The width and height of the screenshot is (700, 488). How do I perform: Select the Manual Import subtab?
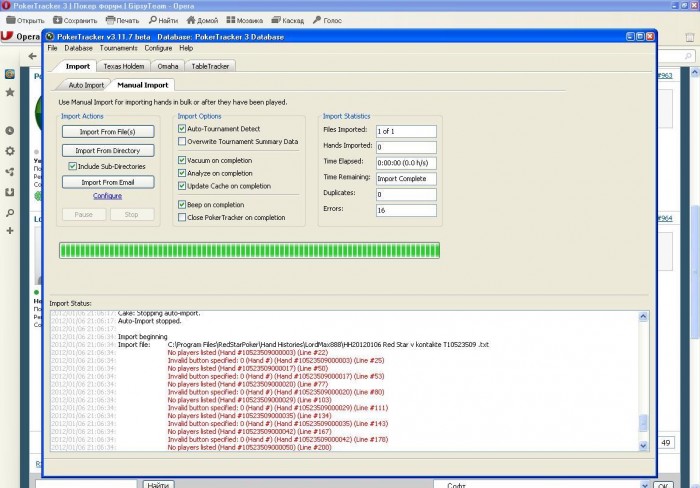(142, 85)
